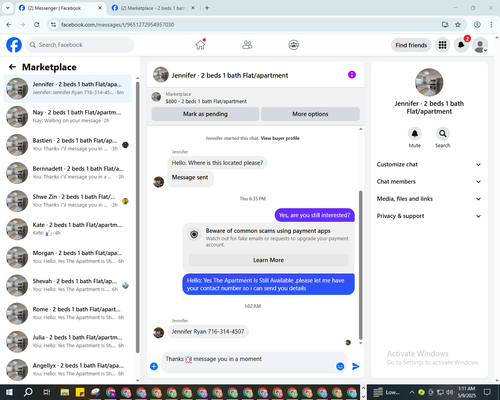Click the Find friends button

411,45
